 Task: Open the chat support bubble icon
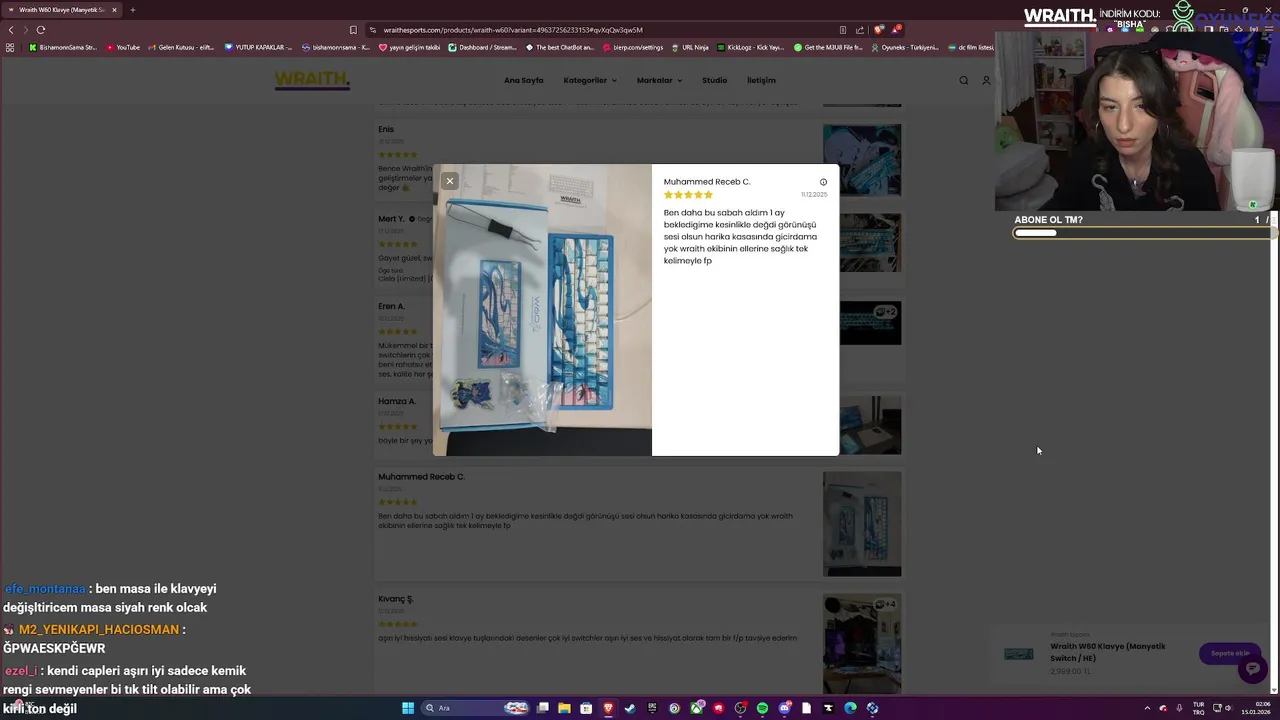[x=1252, y=668]
